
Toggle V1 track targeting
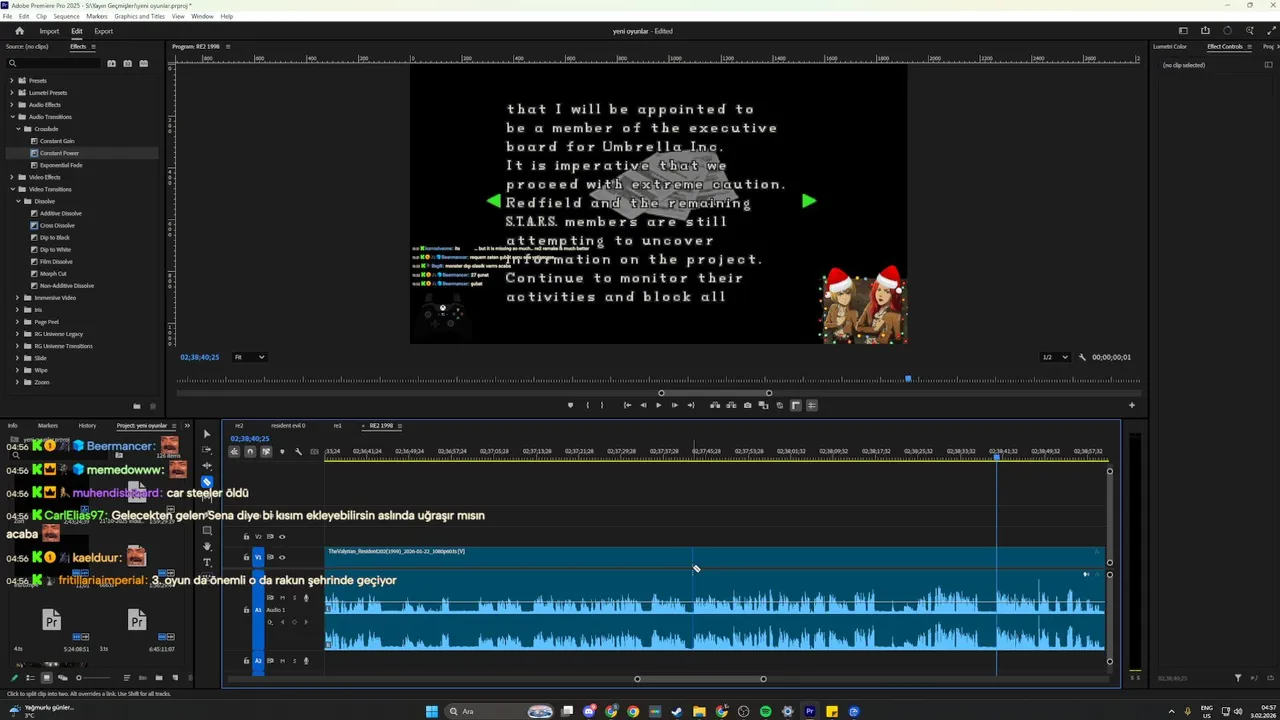point(258,557)
